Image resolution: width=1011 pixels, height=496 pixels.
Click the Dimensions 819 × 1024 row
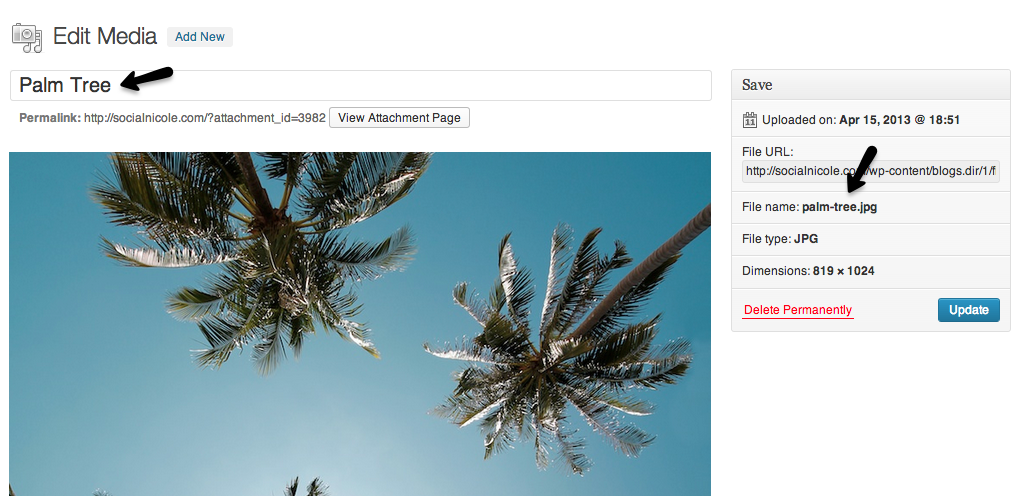coord(870,271)
